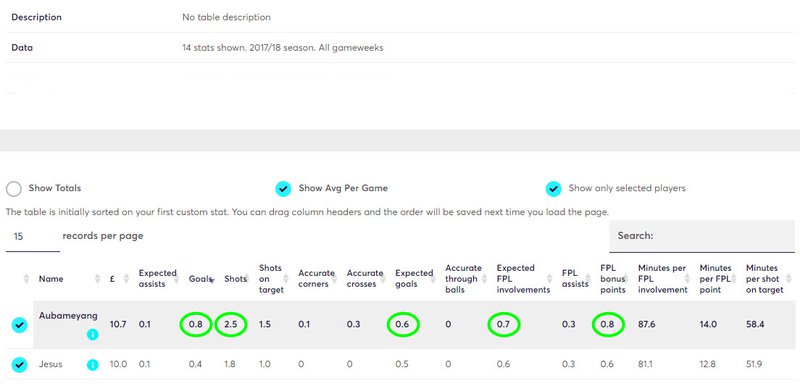Click Jesus's 12.8 minutes per point
Viewport: 800px width, 386px height.
pyautogui.click(x=708, y=365)
